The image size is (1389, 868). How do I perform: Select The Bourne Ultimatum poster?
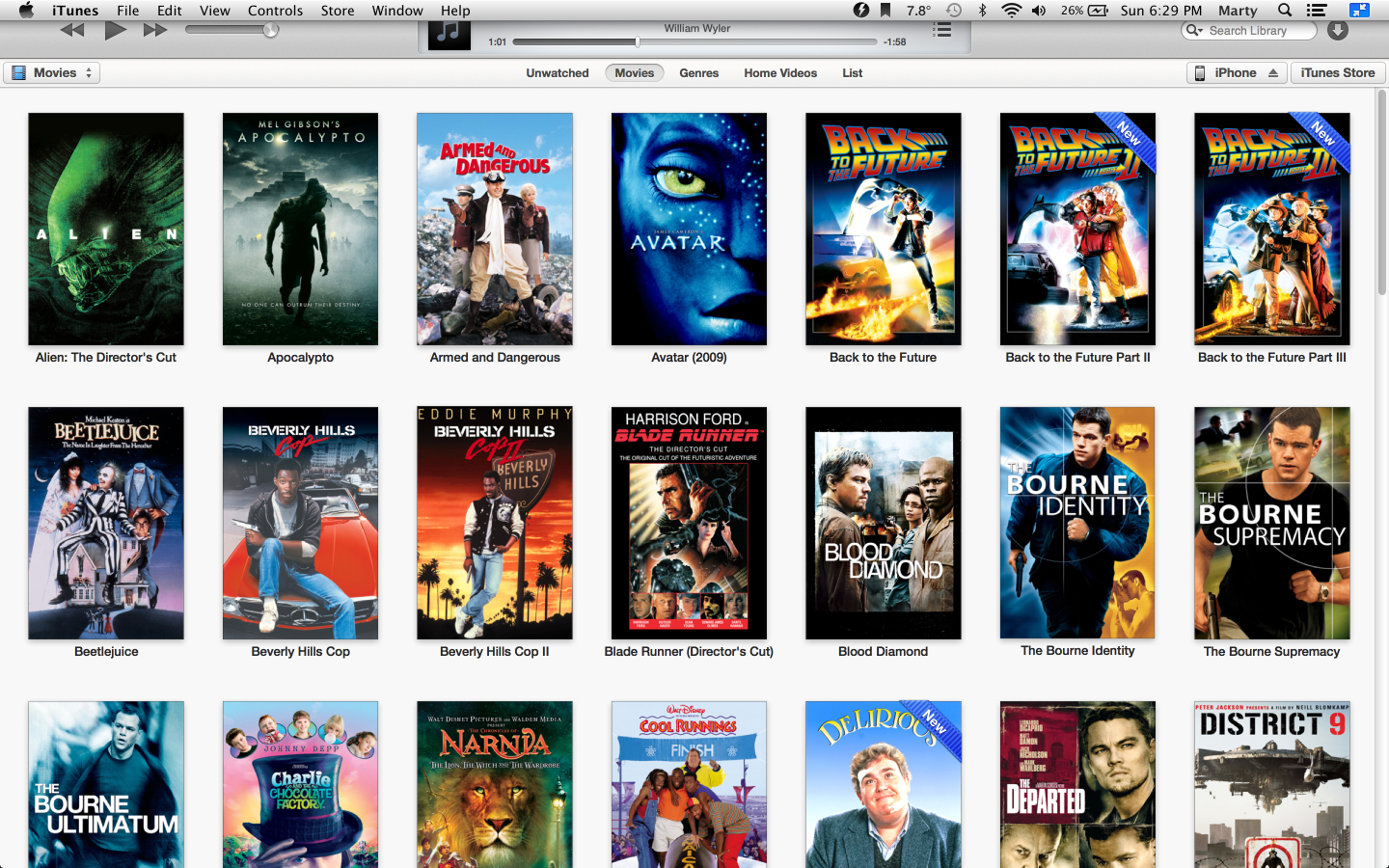(106, 784)
